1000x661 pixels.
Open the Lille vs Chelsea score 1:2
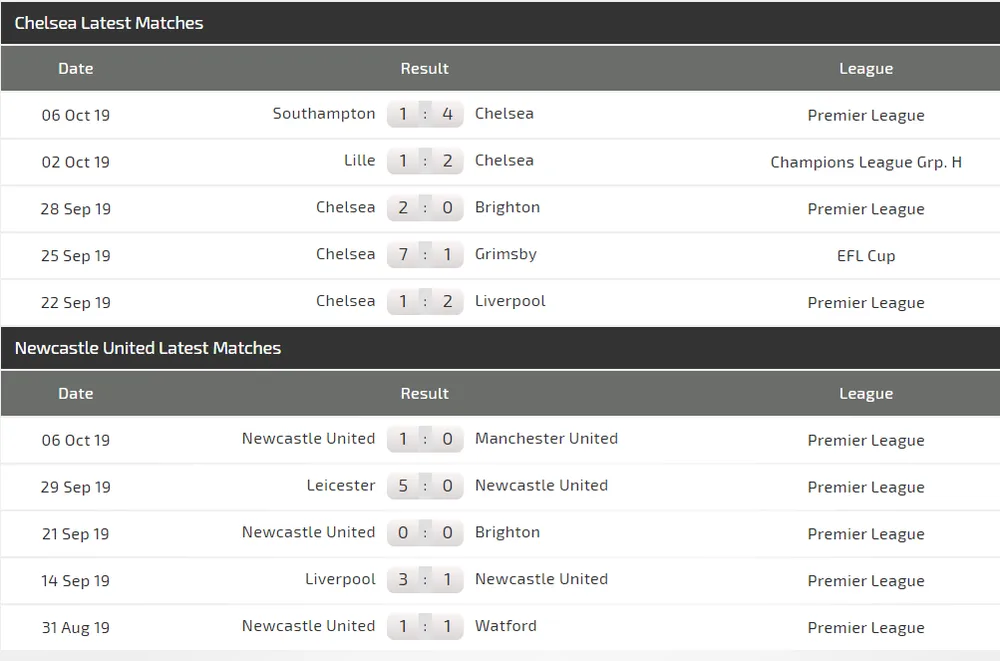[x=425, y=161]
